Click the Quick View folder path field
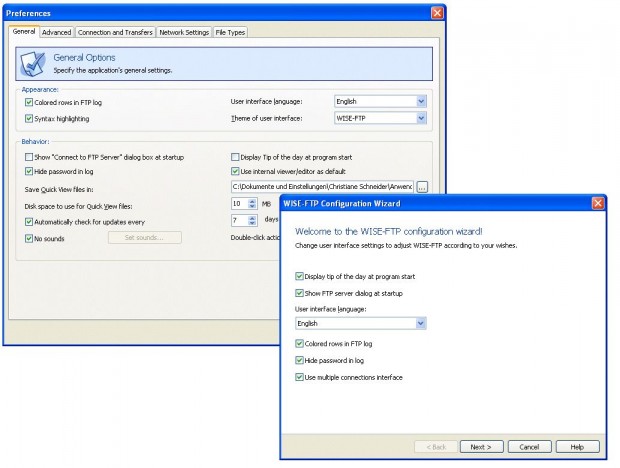The image size is (620, 468). coord(322,187)
